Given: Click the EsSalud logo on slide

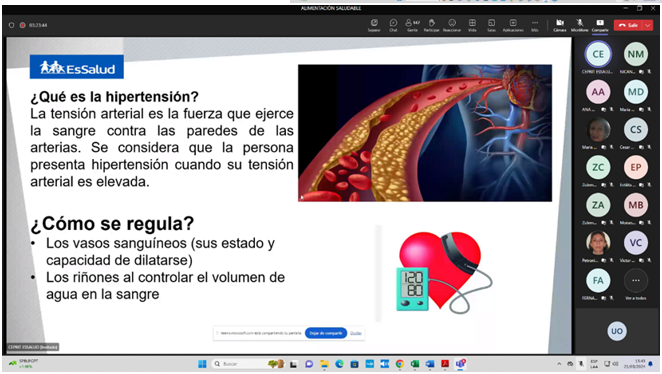Looking at the screenshot, I should click(77, 67).
